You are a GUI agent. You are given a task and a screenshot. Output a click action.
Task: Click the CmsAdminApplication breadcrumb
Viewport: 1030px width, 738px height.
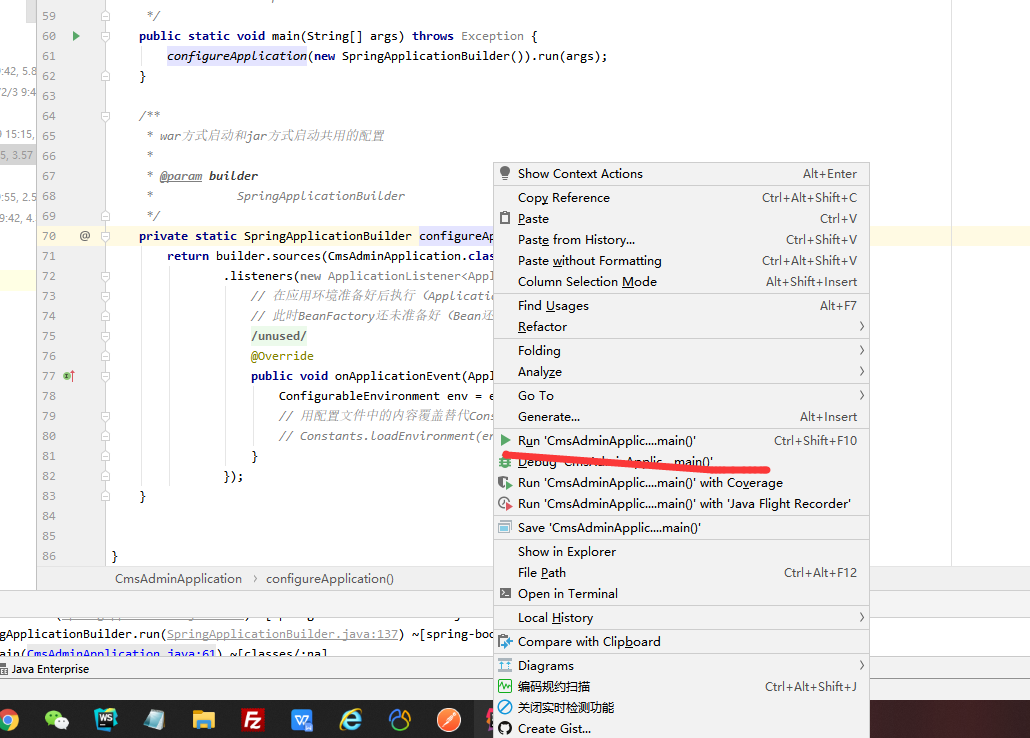(178, 579)
